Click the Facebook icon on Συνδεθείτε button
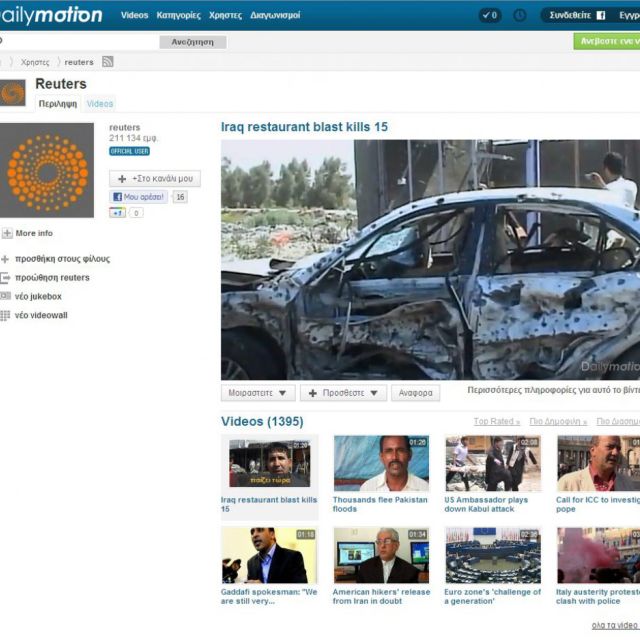 point(601,16)
